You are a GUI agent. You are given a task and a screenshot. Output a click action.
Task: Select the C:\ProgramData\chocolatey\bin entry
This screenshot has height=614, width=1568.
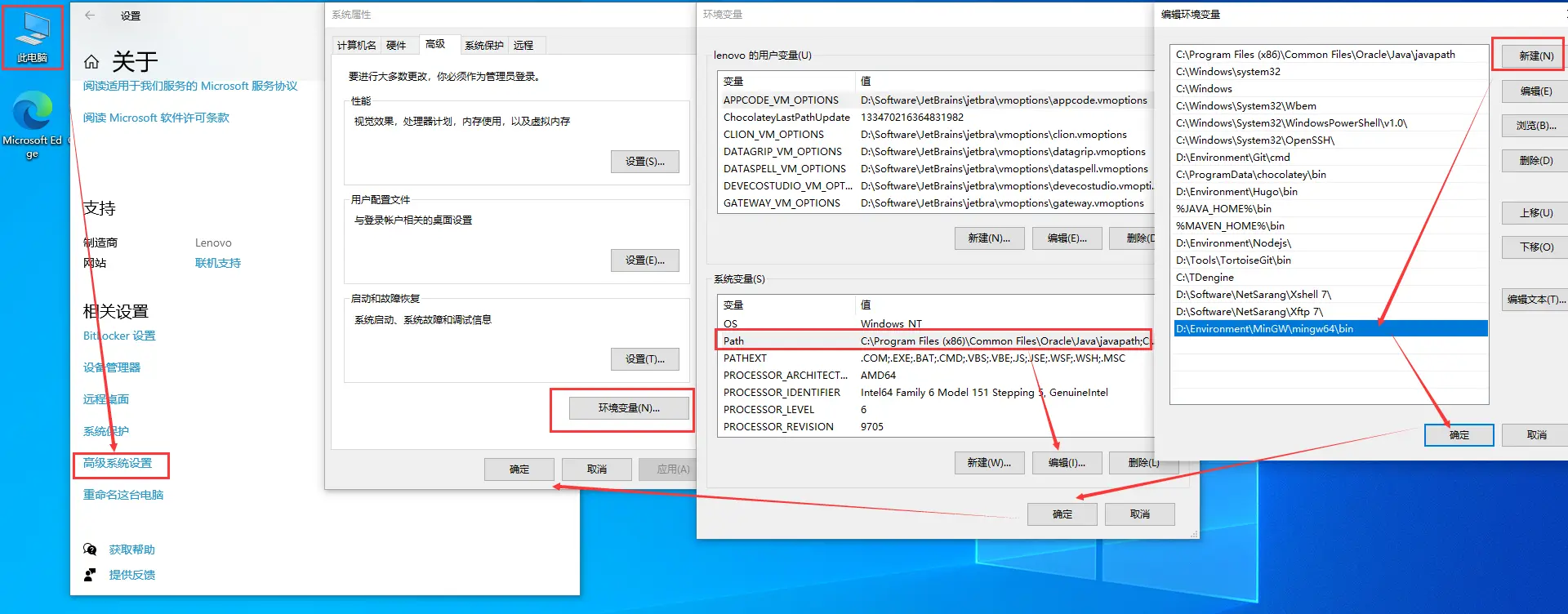click(x=1330, y=175)
